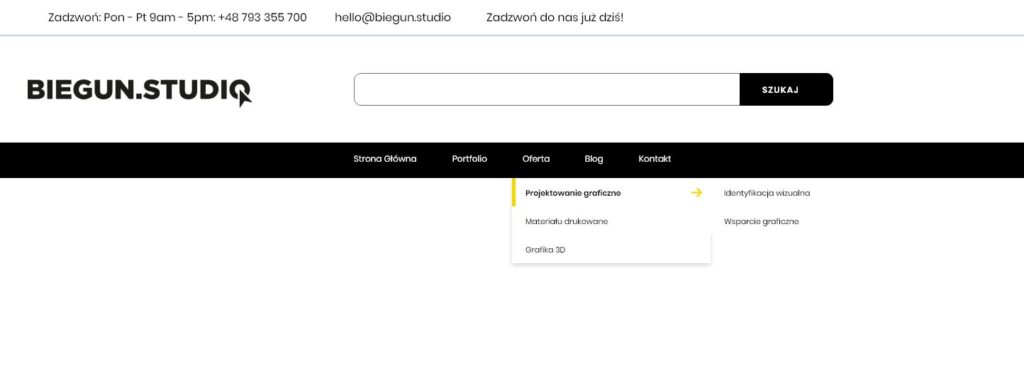Click the hello@biegun.studio email link
The image size is (1024, 383).
pos(392,18)
